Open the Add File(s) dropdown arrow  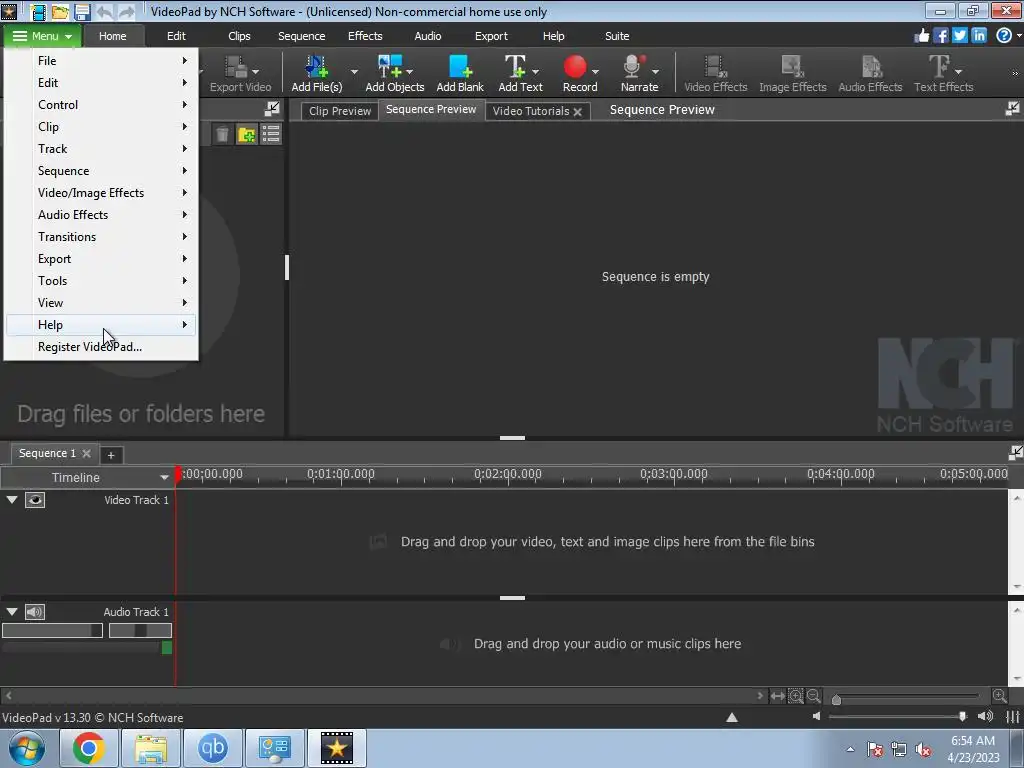(x=354, y=72)
